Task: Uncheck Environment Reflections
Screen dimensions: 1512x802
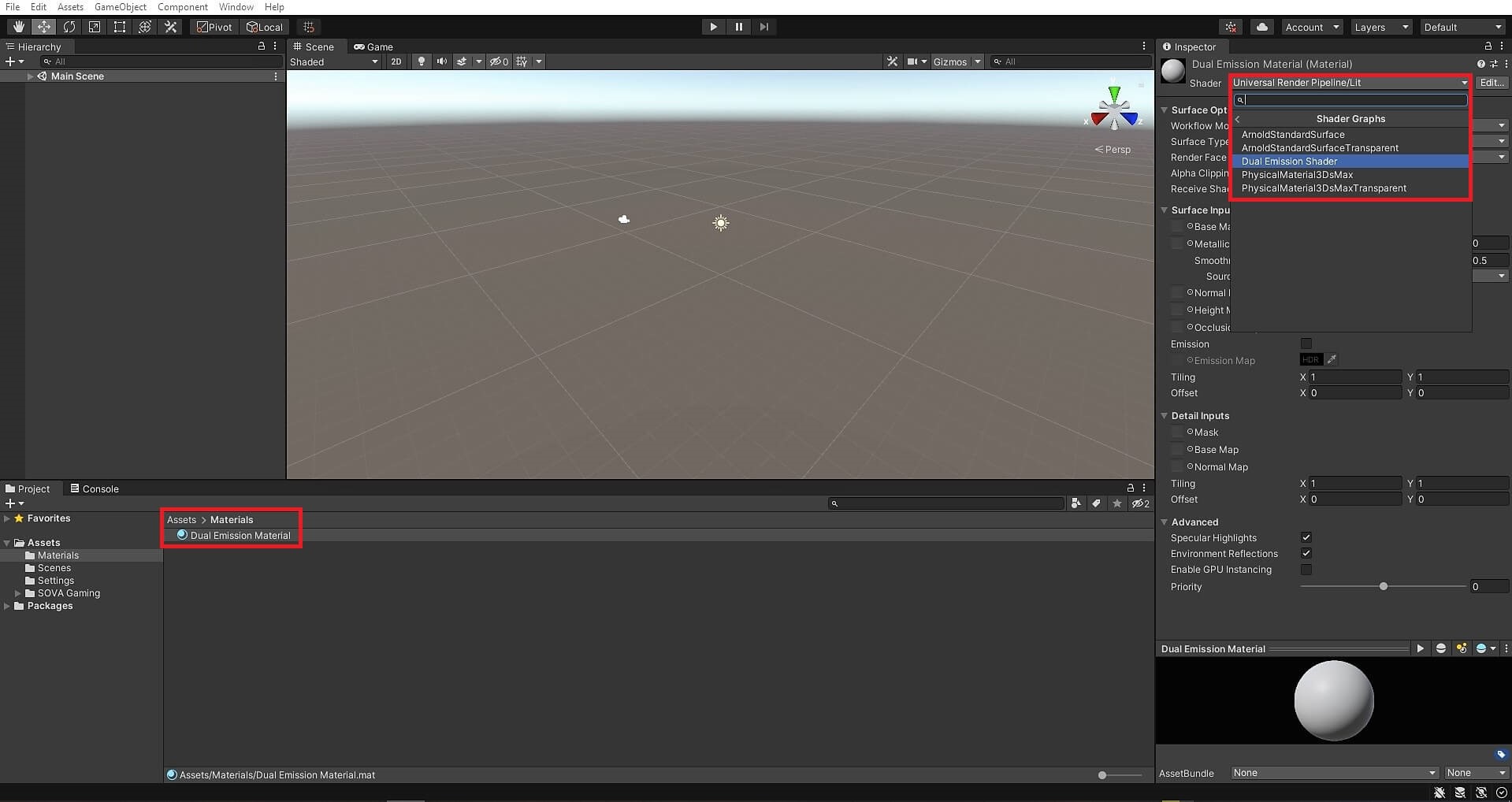Action: tap(1306, 553)
